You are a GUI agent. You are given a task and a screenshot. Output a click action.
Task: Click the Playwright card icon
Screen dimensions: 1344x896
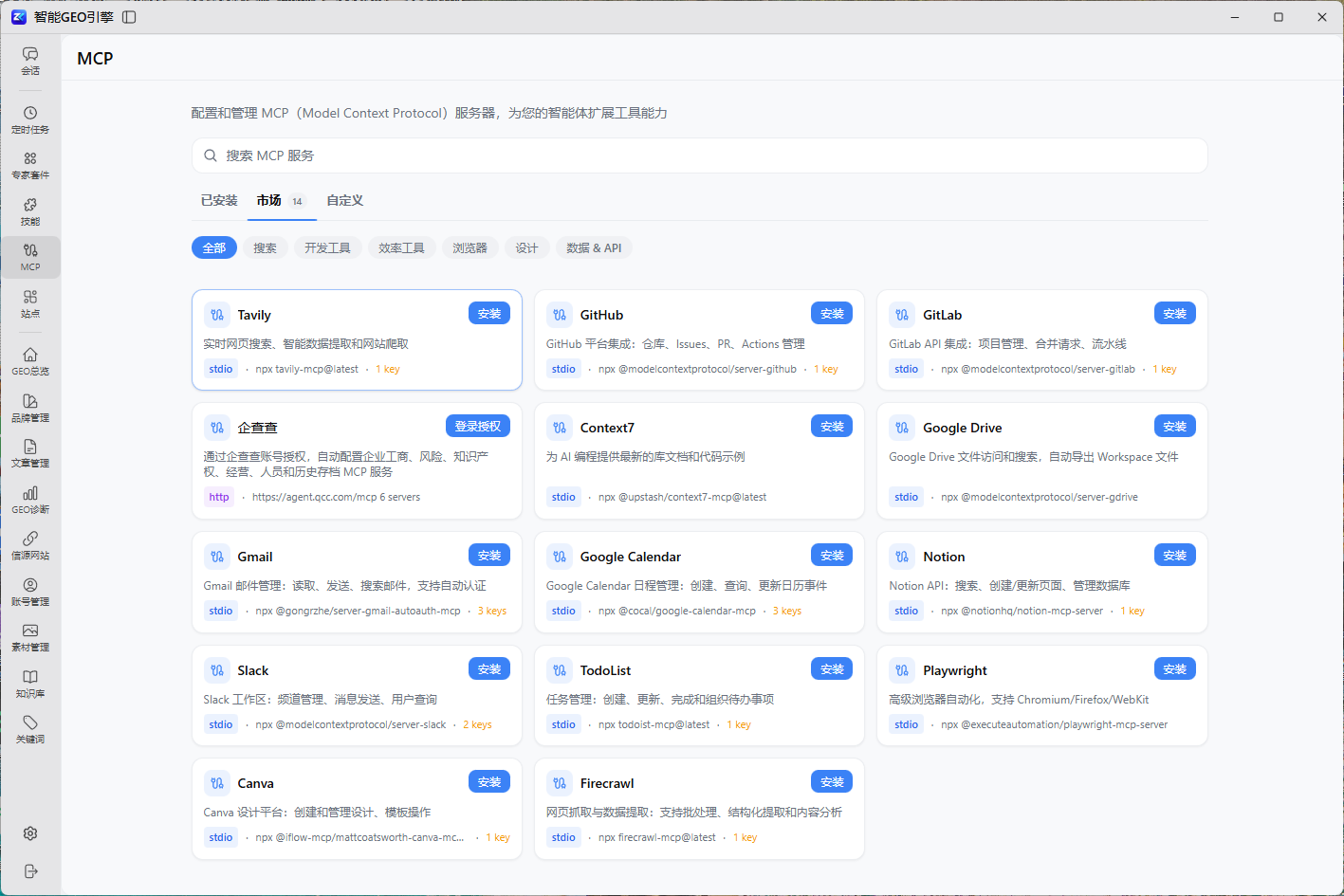tap(902, 670)
